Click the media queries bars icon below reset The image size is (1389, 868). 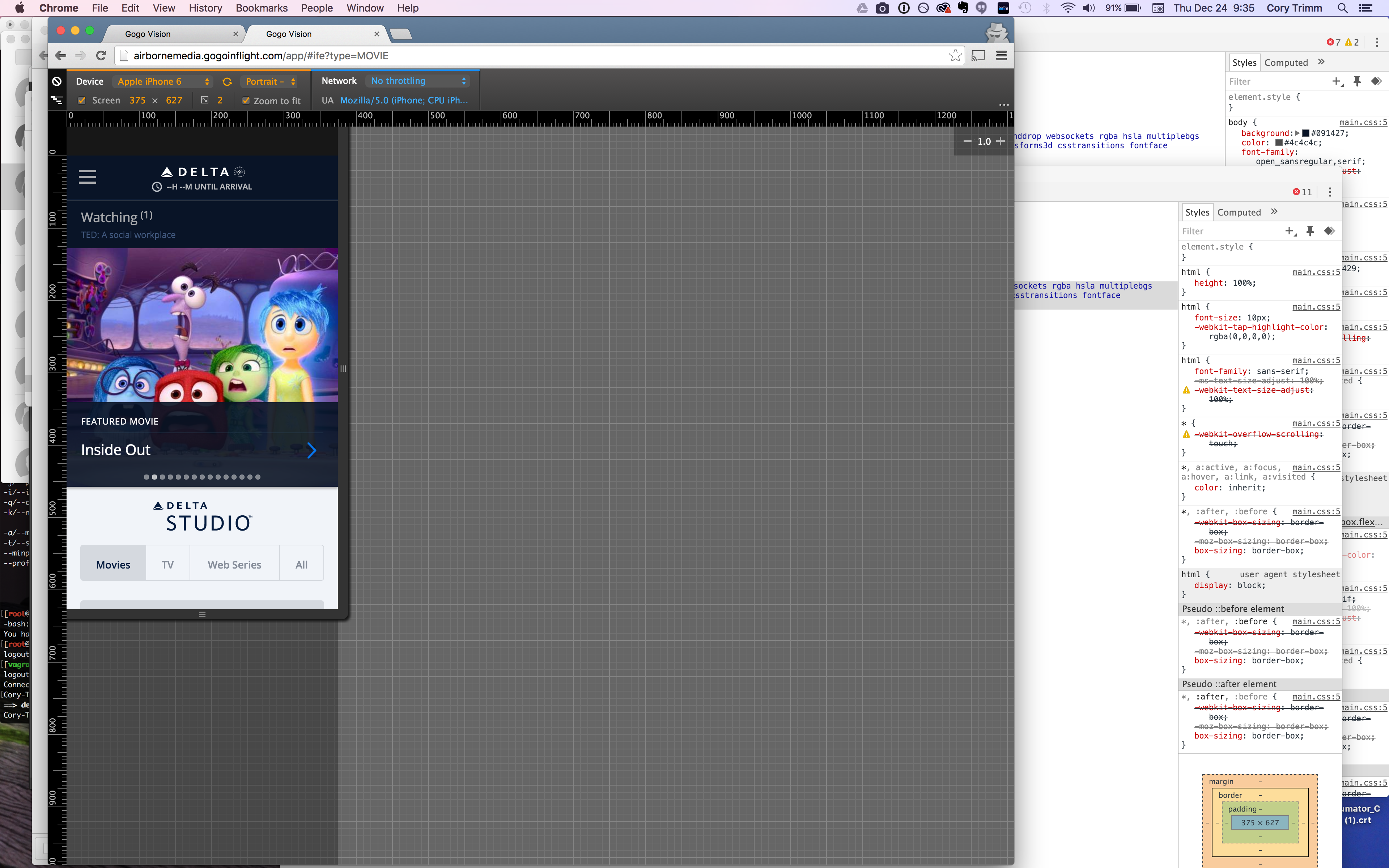[57, 100]
